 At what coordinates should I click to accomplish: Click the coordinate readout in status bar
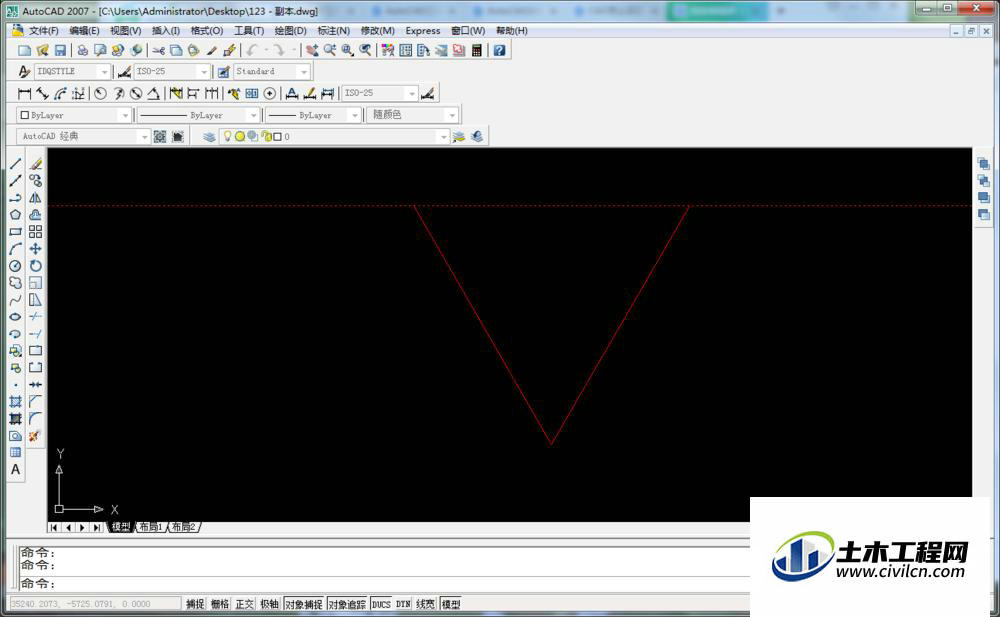pos(96,604)
